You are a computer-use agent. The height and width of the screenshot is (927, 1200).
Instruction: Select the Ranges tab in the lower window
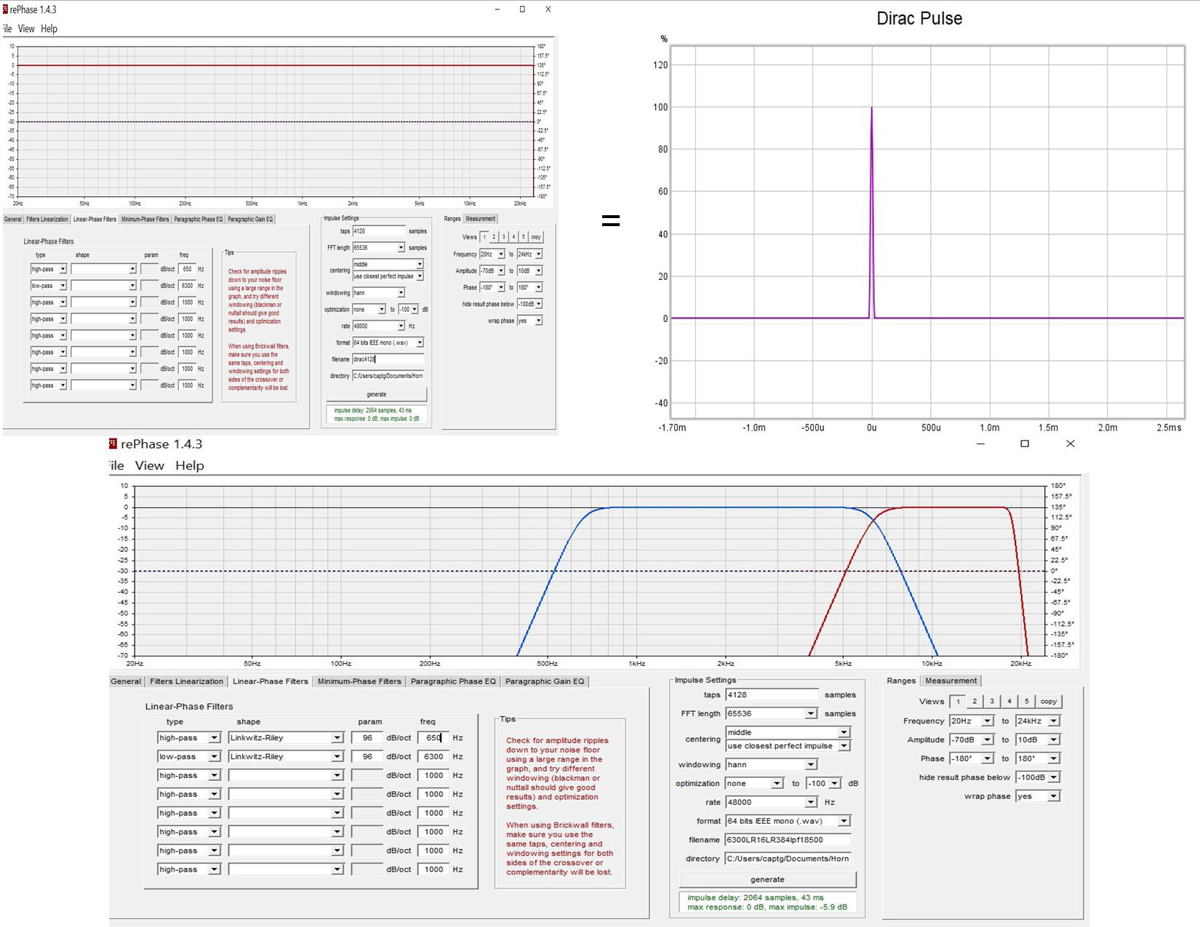click(x=902, y=681)
